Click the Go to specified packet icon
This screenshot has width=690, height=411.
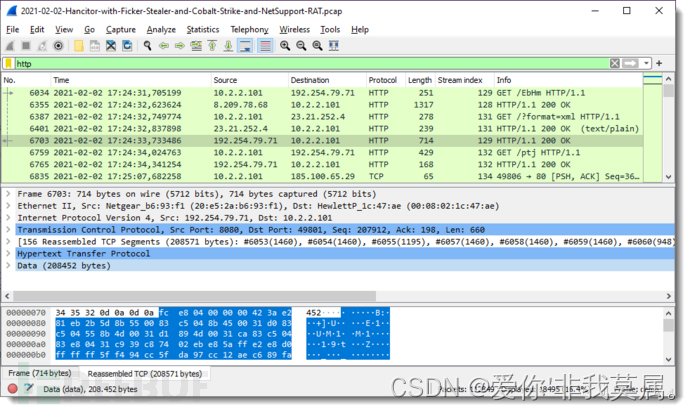[x=196, y=46]
